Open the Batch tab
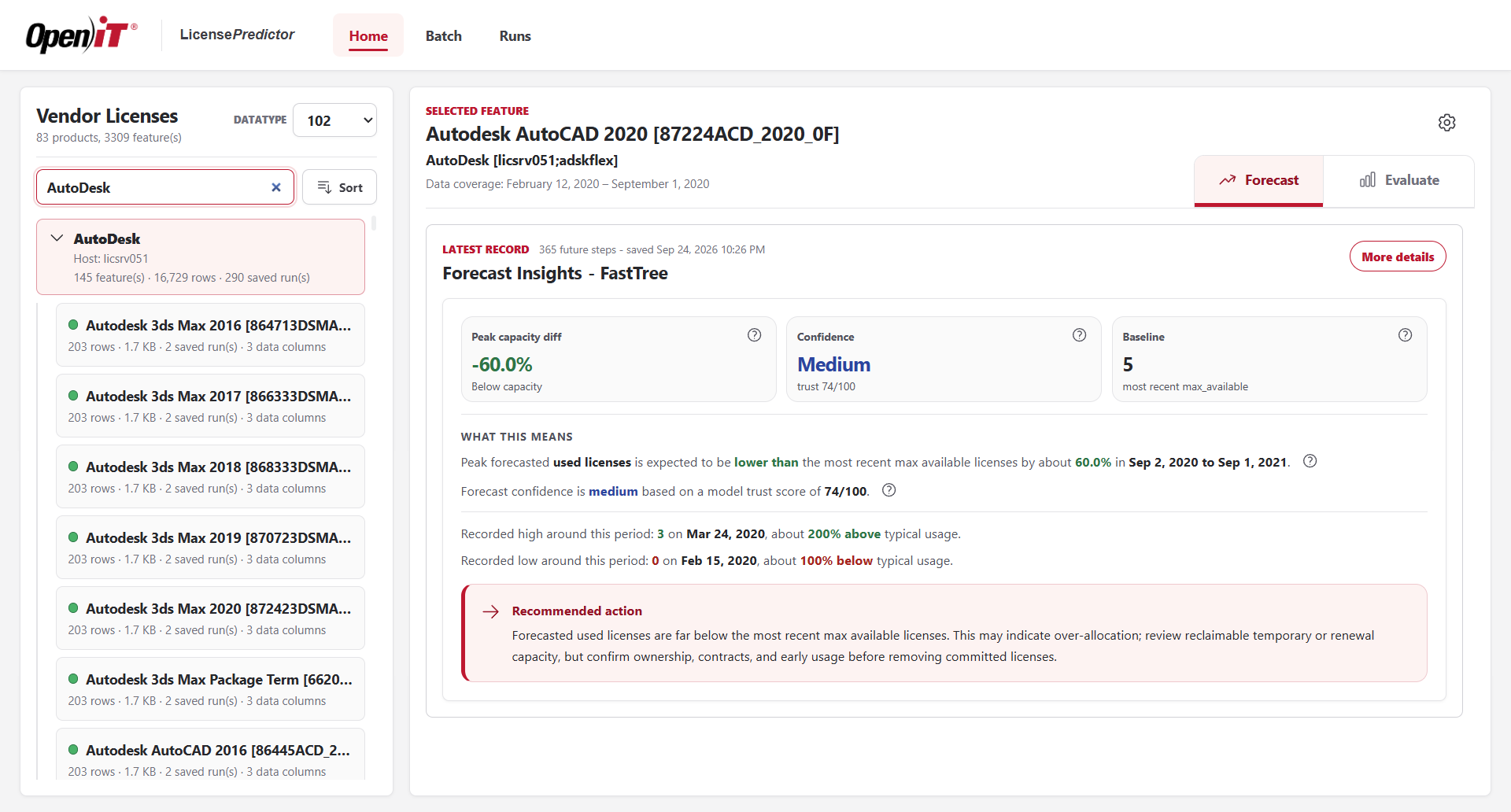 pos(444,35)
